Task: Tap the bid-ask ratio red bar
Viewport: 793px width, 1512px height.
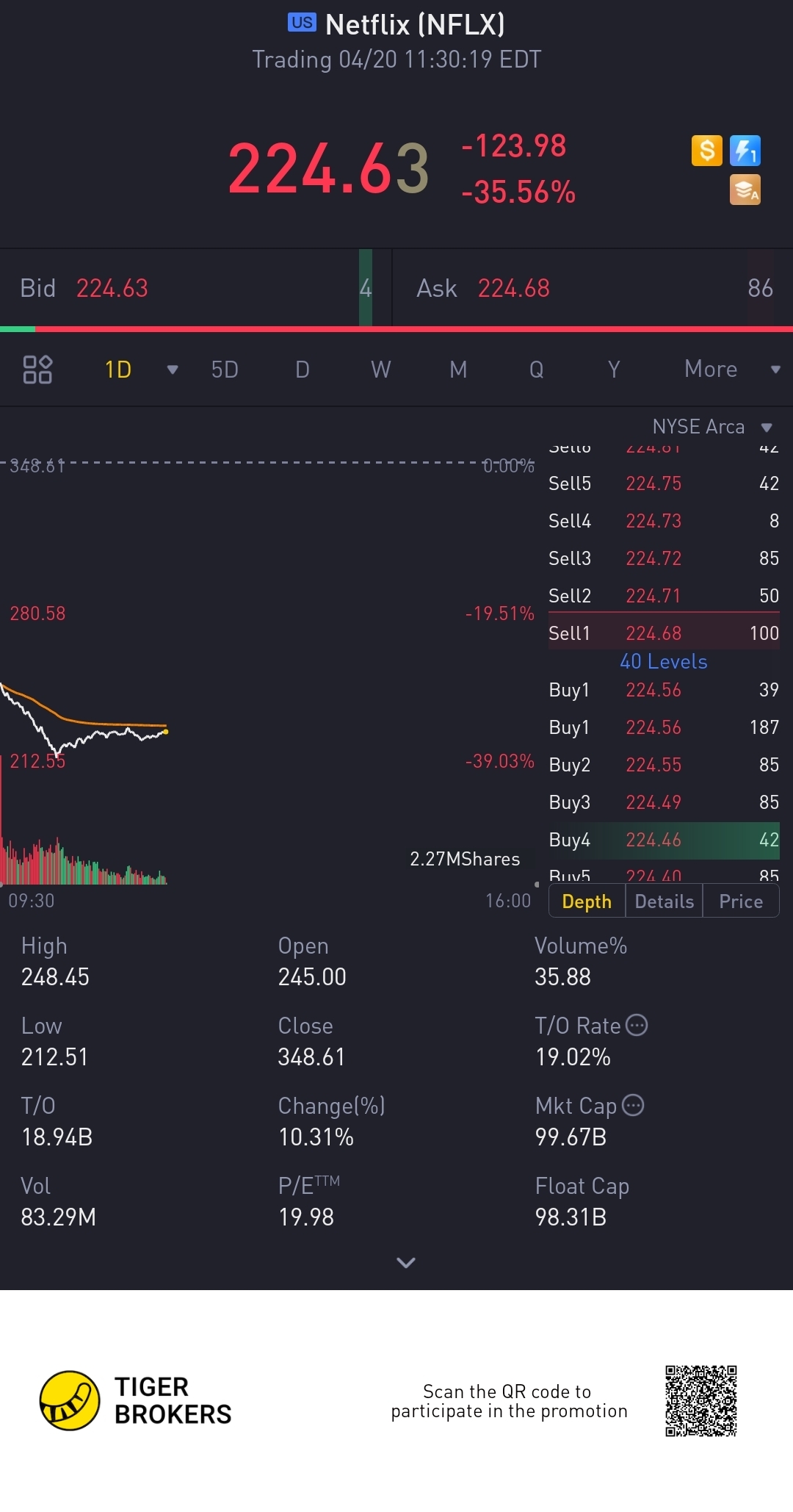Action: (414, 329)
